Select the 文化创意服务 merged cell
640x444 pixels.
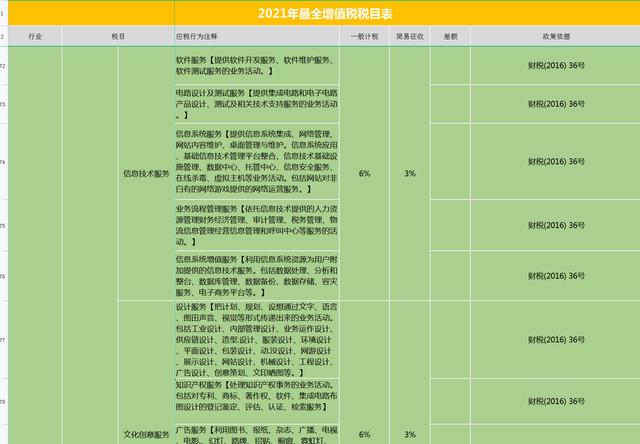click(146, 373)
